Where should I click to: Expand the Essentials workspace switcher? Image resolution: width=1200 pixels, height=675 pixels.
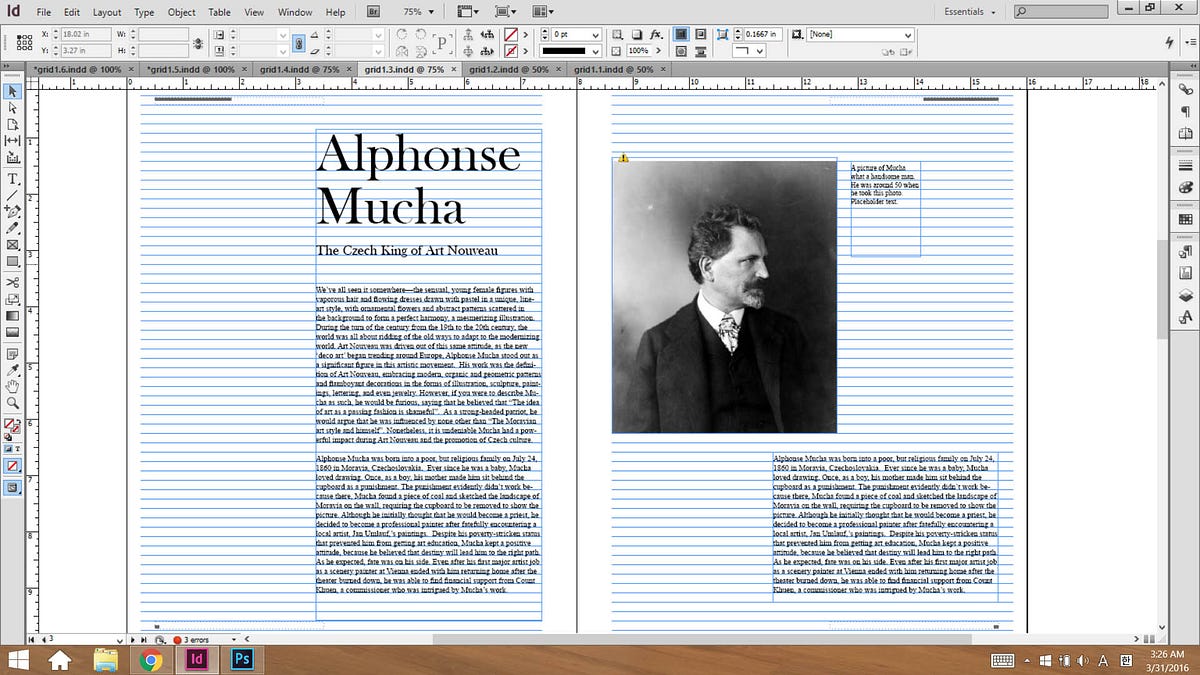pyautogui.click(x=969, y=12)
